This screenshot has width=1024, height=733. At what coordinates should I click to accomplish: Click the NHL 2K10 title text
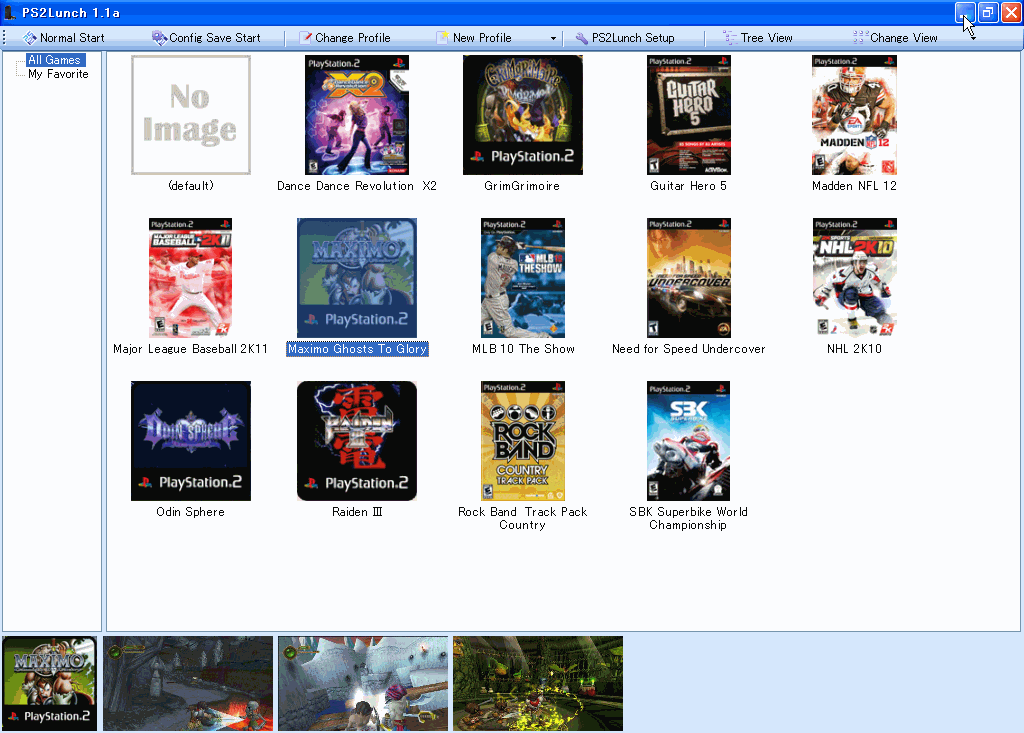pyautogui.click(x=854, y=349)
